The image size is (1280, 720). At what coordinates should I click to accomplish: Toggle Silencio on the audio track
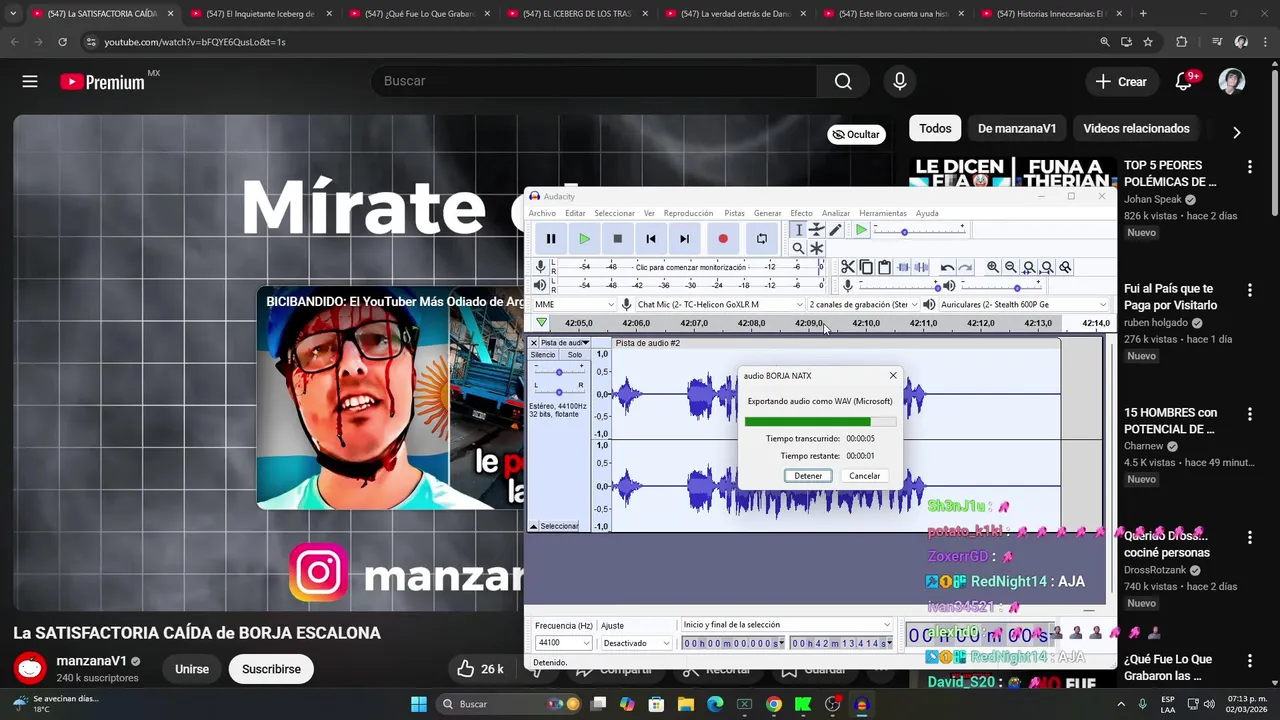coord(543,355)
